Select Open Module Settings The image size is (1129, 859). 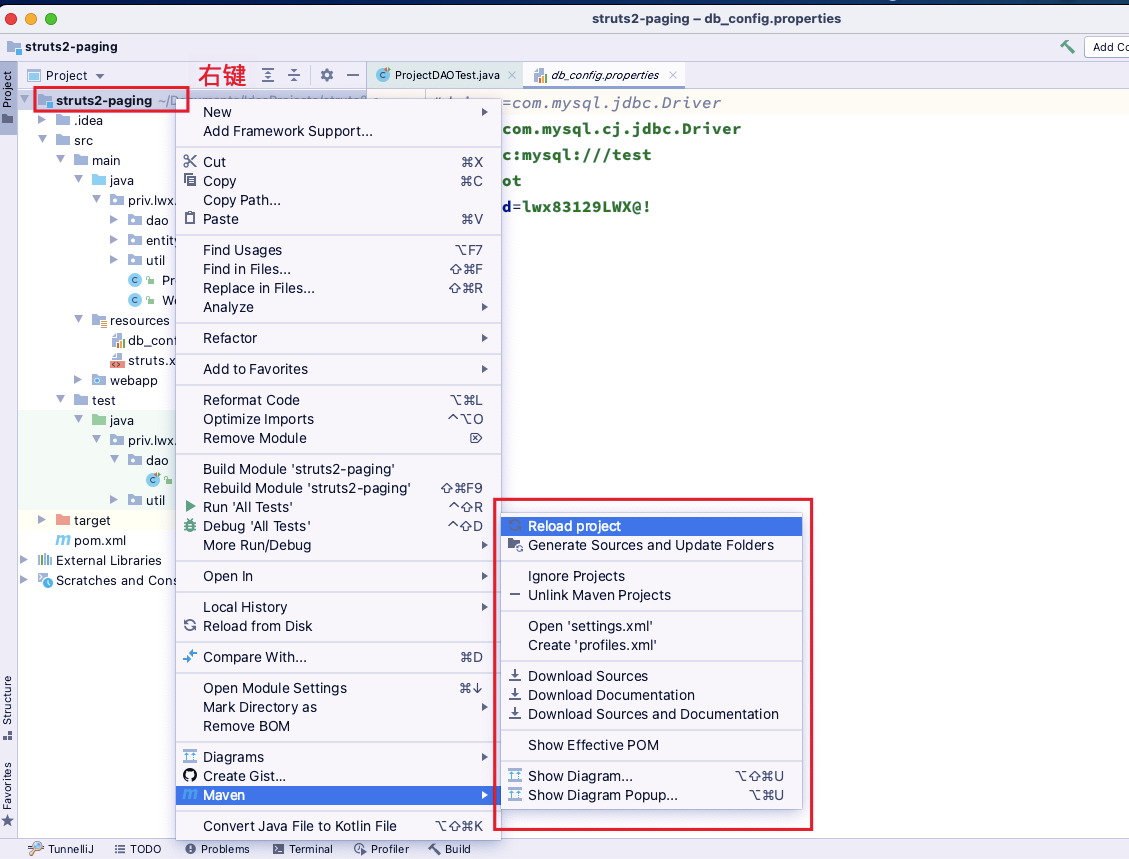(338, 688)
